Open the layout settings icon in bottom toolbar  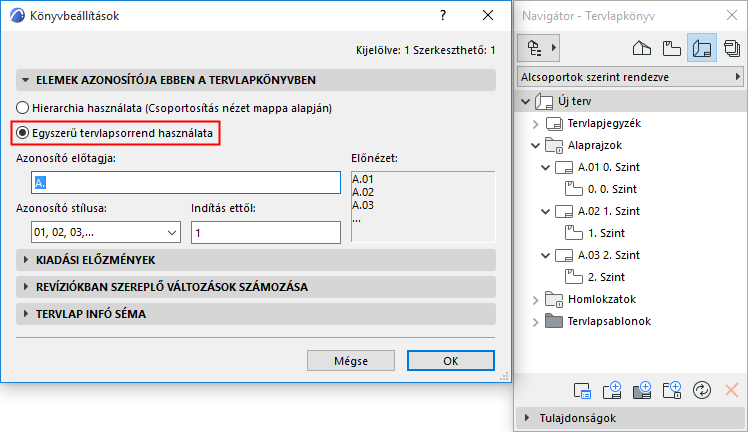[584, 389]
